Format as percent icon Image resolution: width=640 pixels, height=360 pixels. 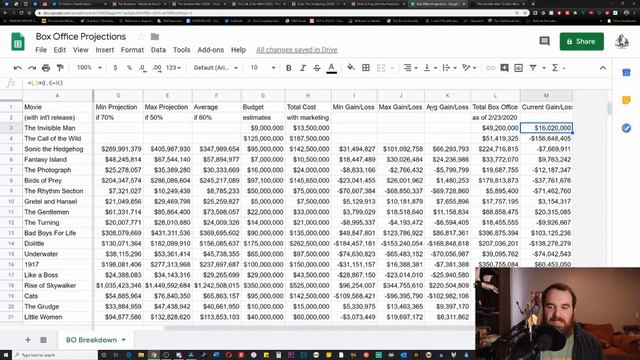pyautogui.click(x=129, y=68)
